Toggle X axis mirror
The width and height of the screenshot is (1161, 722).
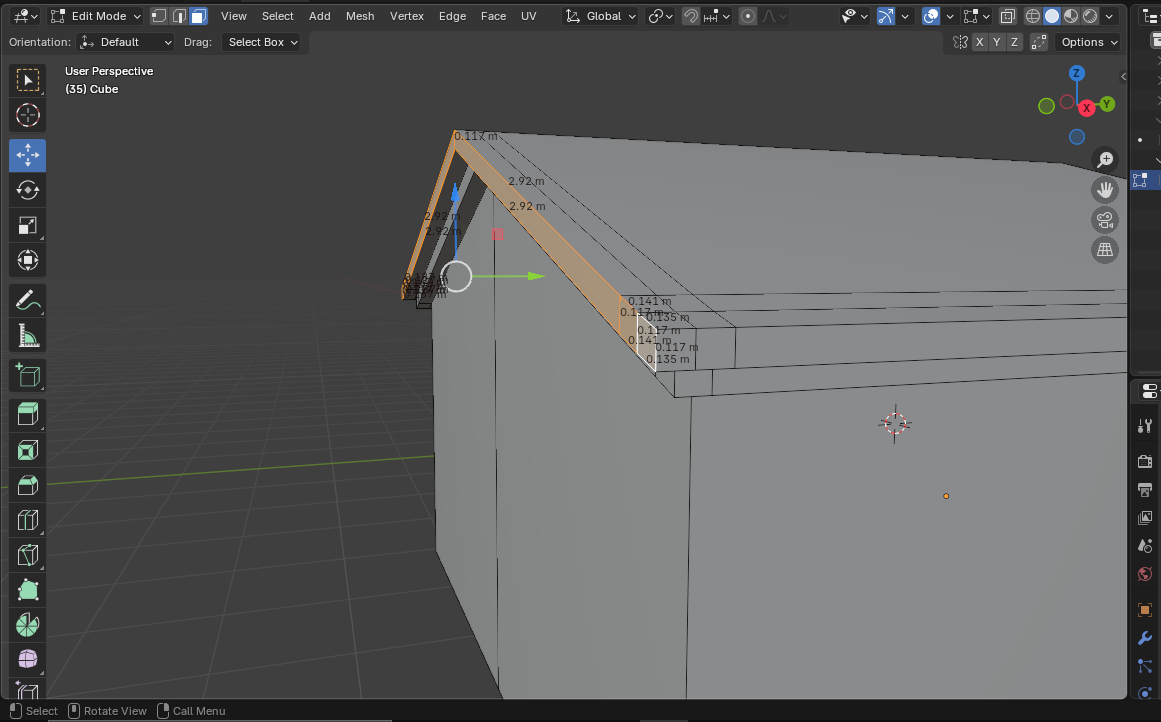[x=980, y=42]
